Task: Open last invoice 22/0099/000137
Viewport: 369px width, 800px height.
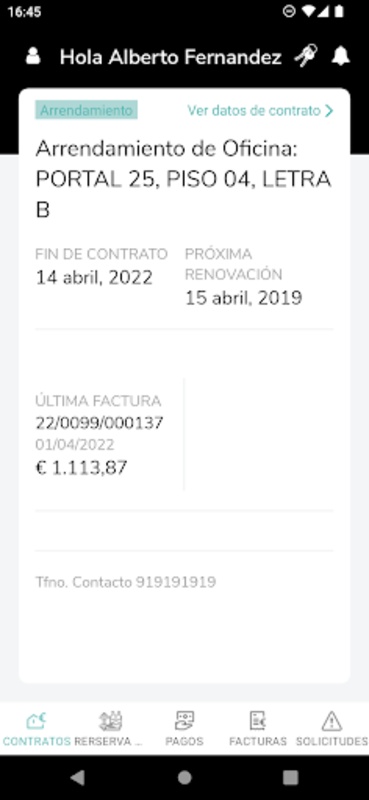Action: tap(100, 423)
